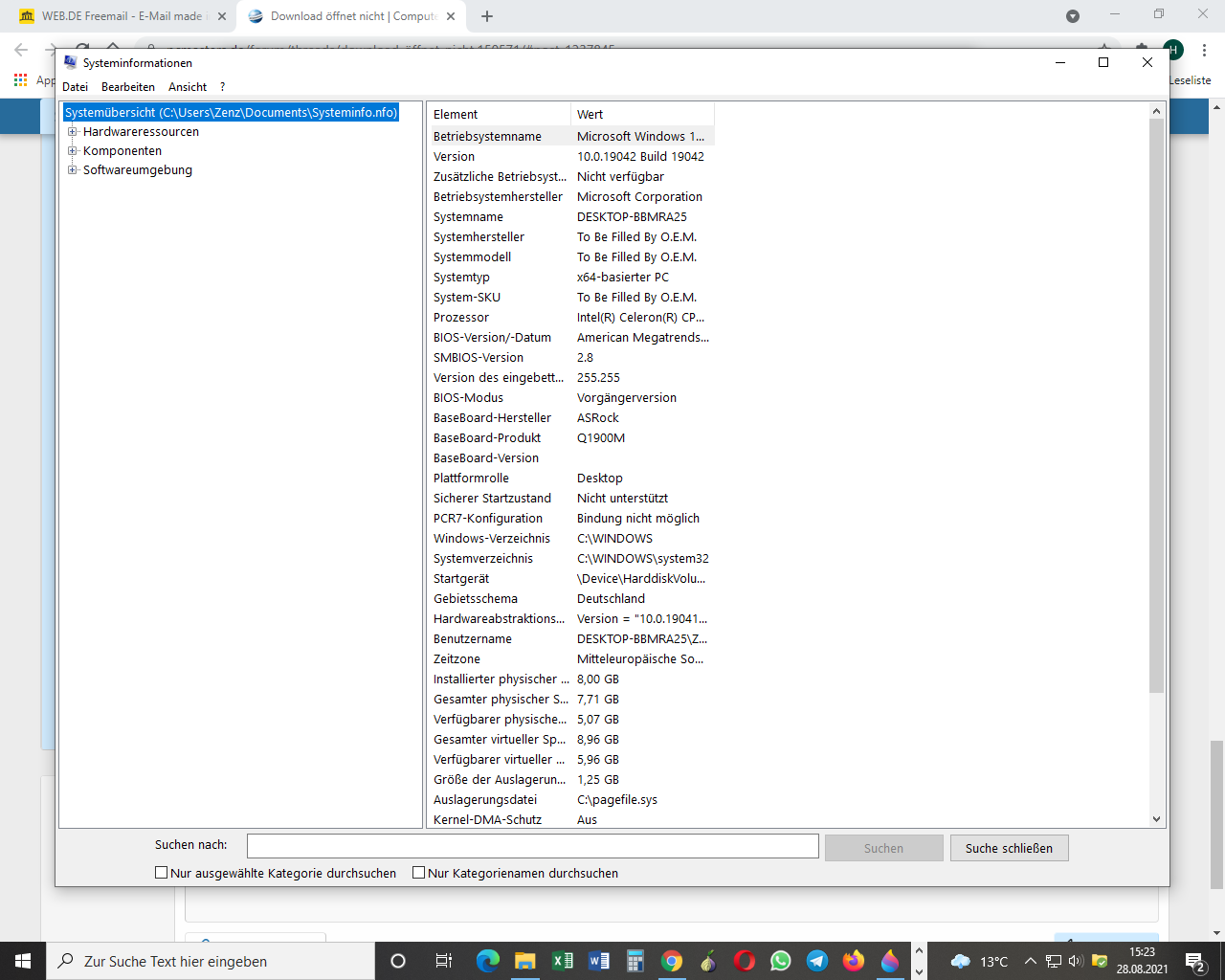Open WhatsApp from the taskbar
Image resolution: width=1225 pixels, height=980 pixels.
tap(781, 961)
